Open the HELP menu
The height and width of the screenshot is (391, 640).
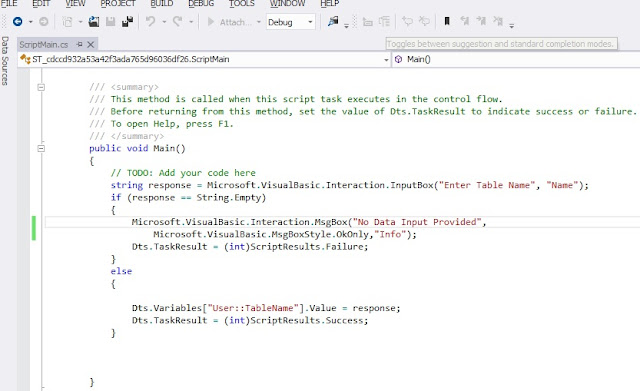point(329,4)
